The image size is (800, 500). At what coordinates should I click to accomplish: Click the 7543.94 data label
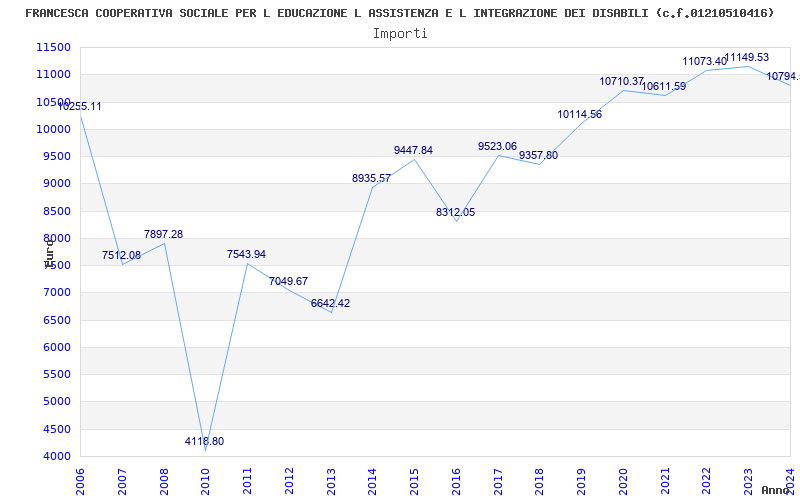246,254
